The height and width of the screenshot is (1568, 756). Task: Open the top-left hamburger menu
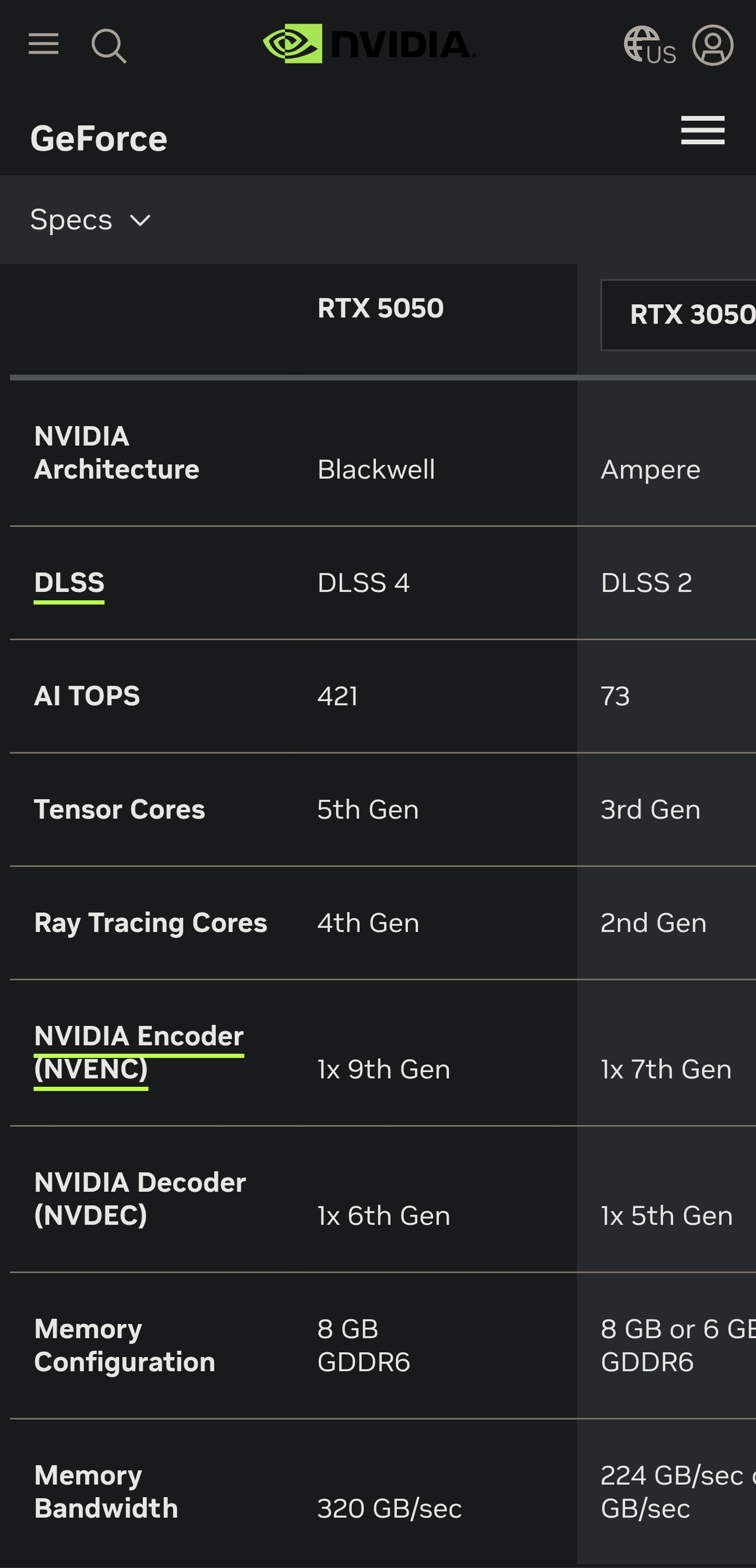44,44
